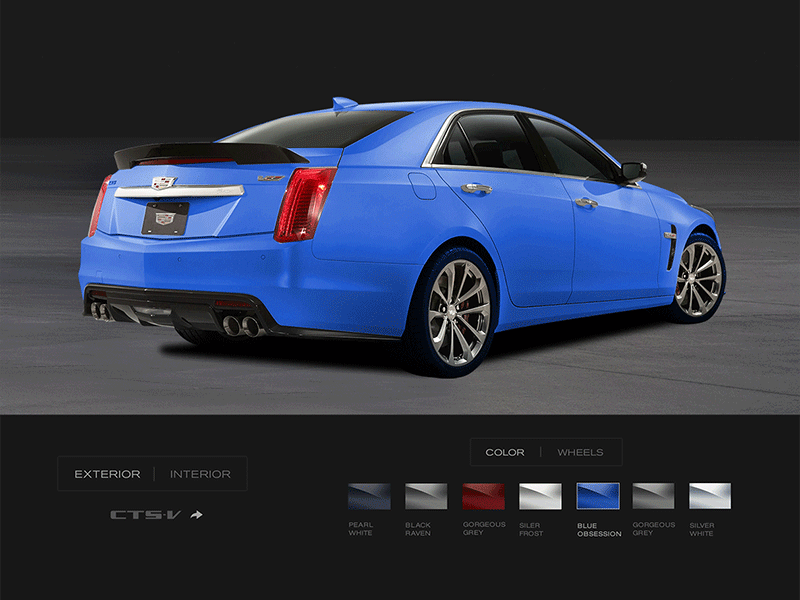The image size is (800, 600).
Task: Choose the Pearl White color swatch
Action: (369, 496)
